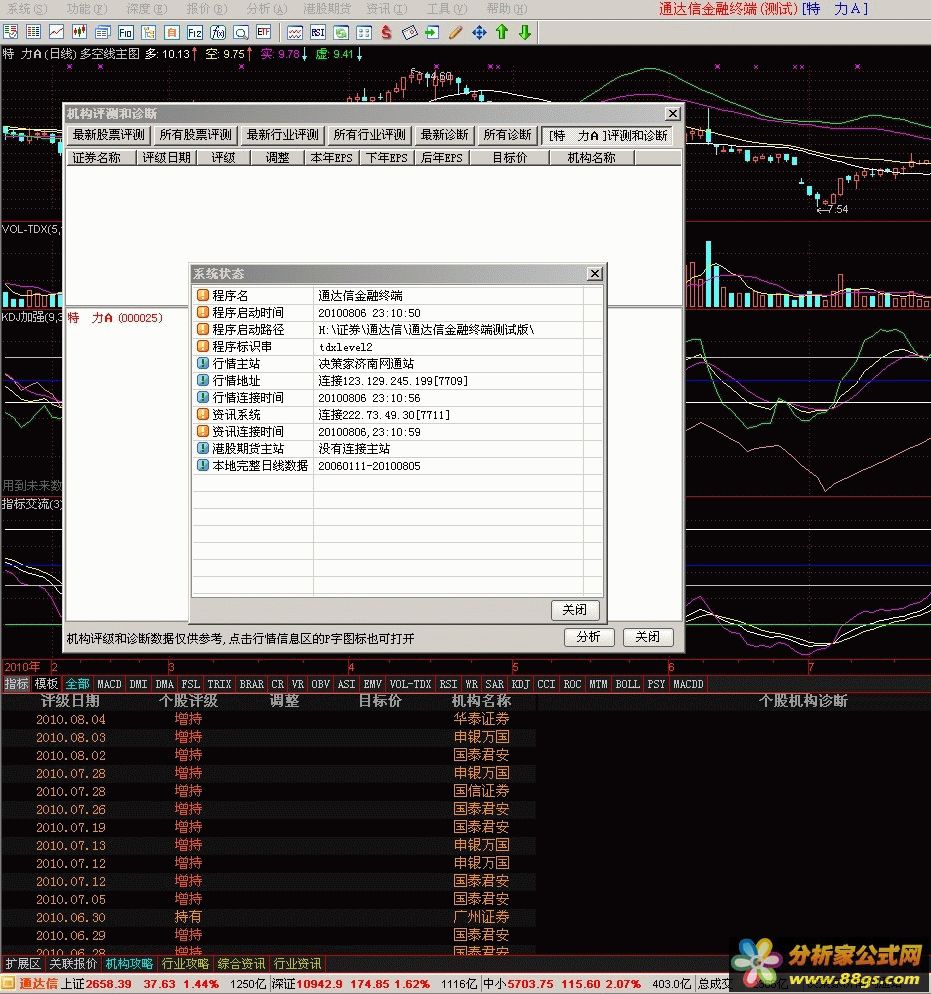Viewport: 931px width, 994px height.
Task: Open the 港股期货 menu
Action: tap(327, 9)
